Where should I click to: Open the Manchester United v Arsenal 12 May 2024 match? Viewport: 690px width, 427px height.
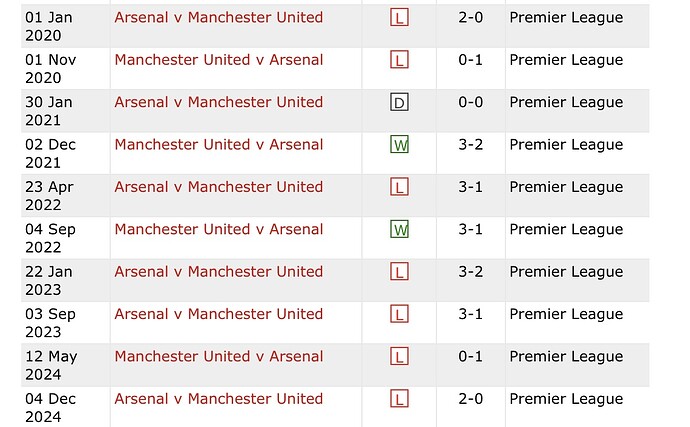(x=219, y=356)
